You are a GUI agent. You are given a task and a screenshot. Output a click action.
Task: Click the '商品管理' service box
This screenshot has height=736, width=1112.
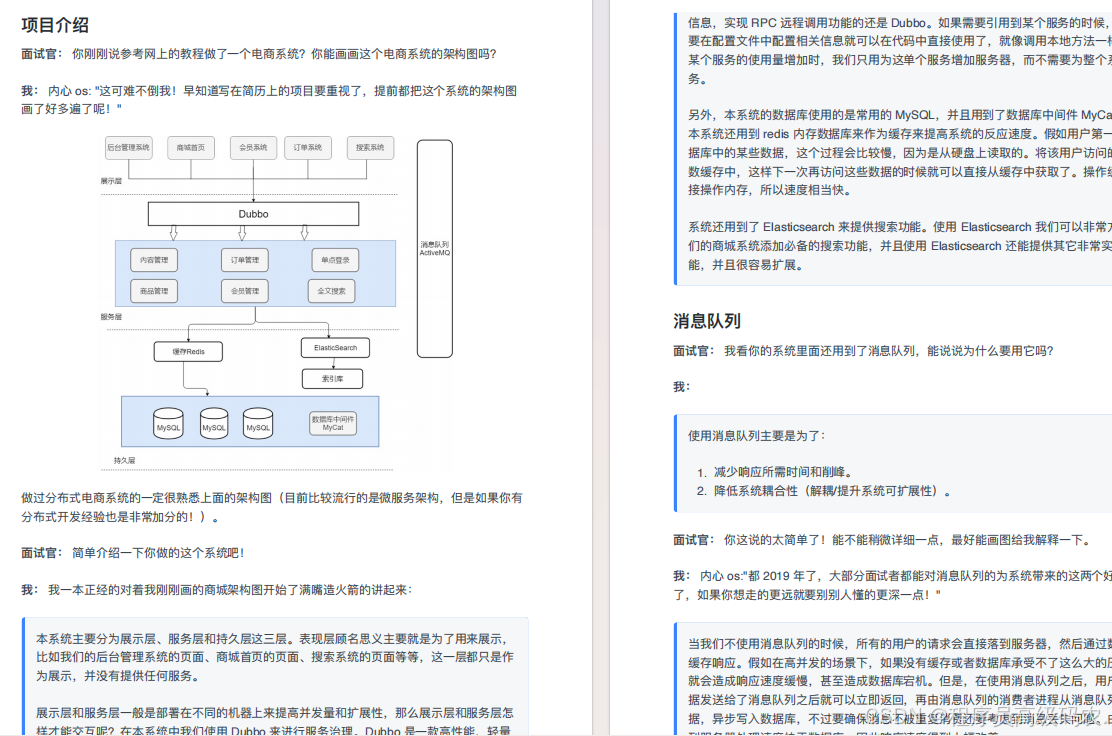pyautogui.click(x=154, y=291)
